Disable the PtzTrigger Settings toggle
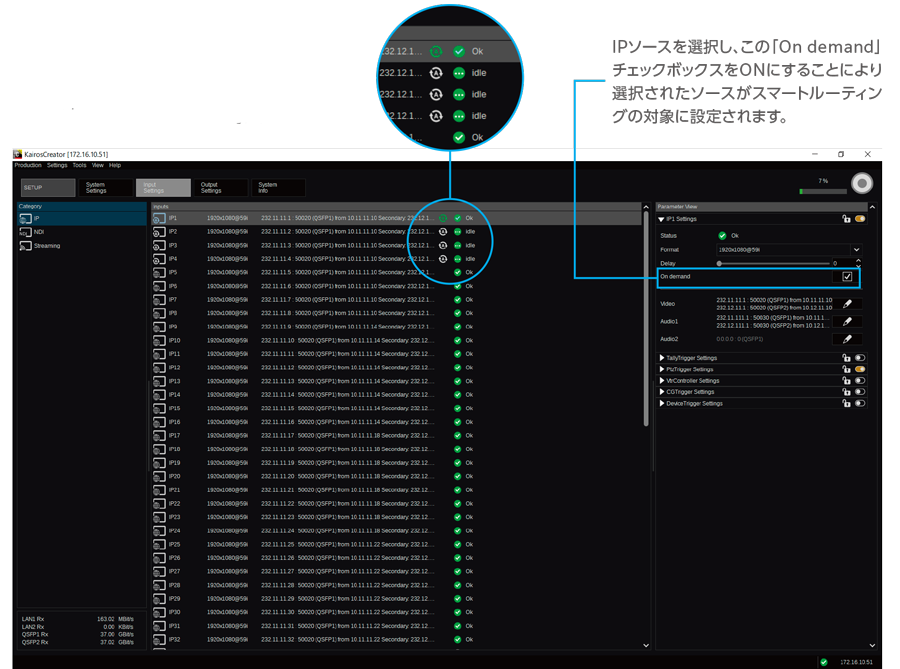The height and width of the screenshot is (669, 900). tap(859, 369)
